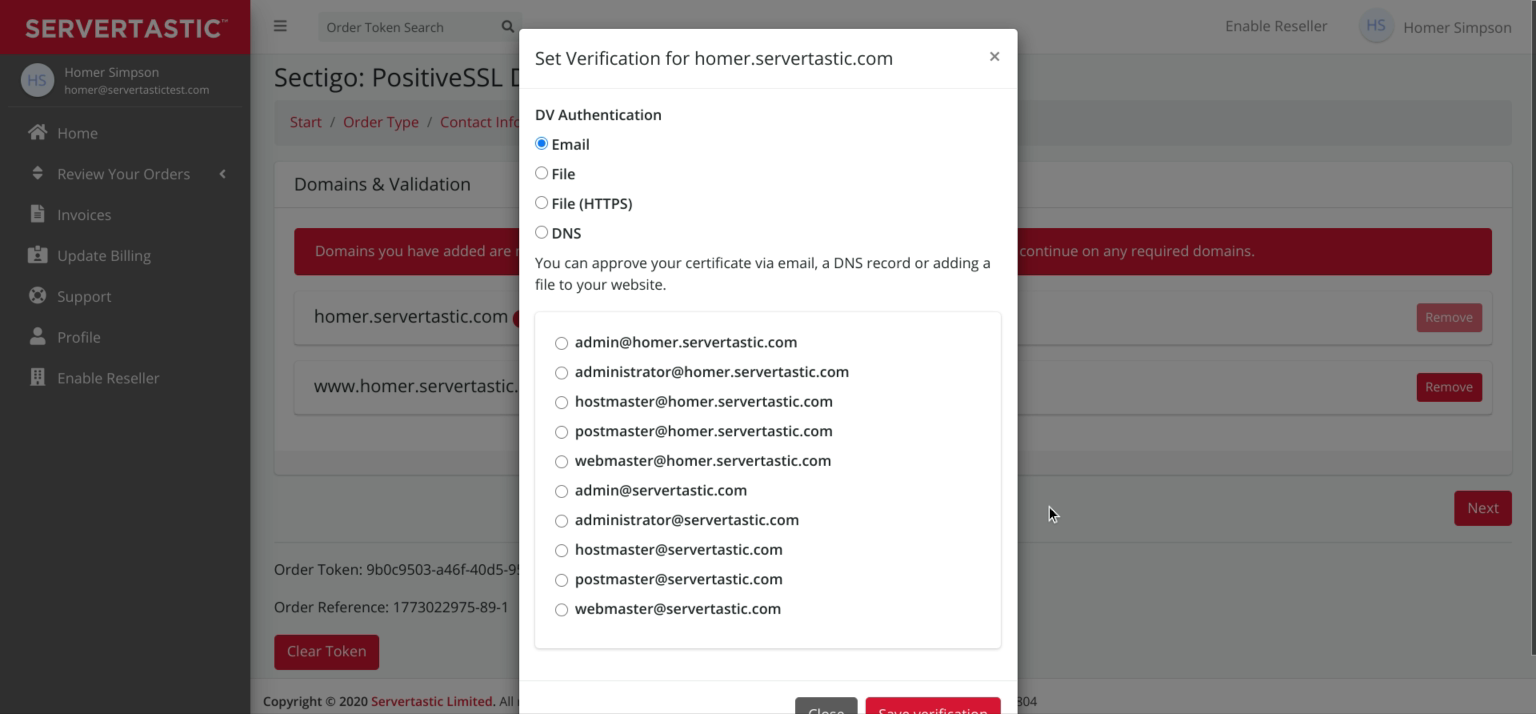Click the Home house icon
The height and width of the screenshot is (714, 1536).
tap(37, 132)
